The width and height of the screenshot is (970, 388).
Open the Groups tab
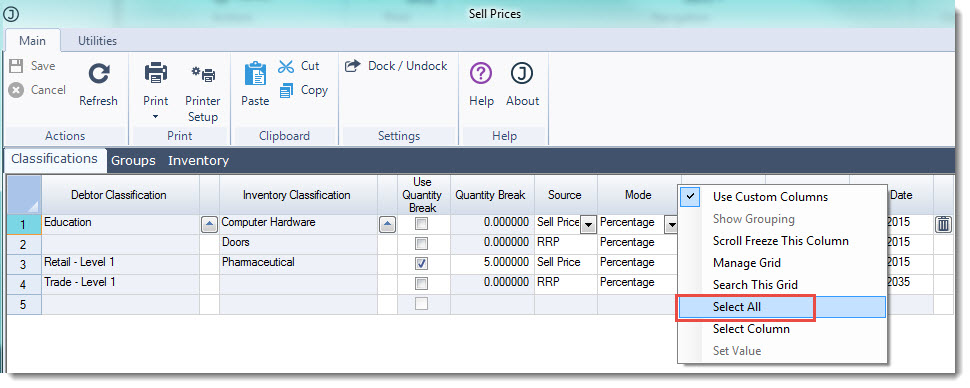coord(133,161)
